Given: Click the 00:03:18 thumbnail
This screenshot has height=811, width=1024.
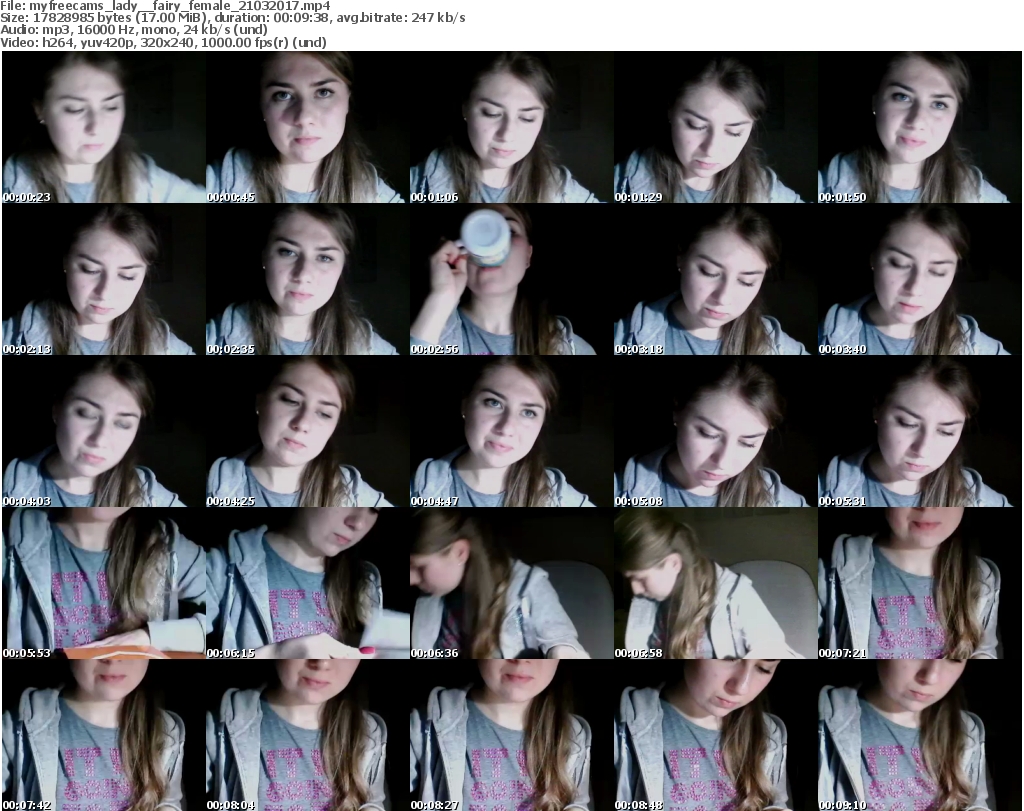Looking at the screenshot, I should (x=716, y=279).
